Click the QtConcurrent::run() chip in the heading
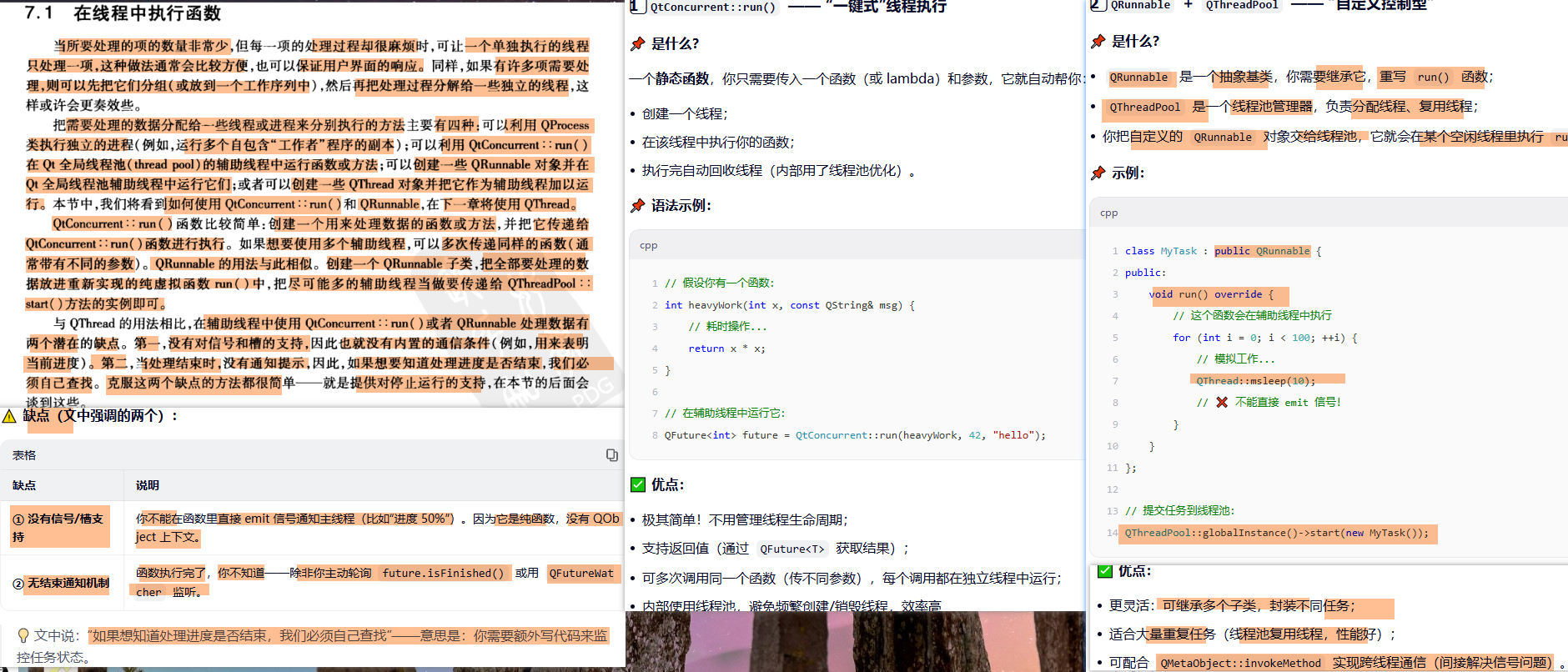 [713, 8]
